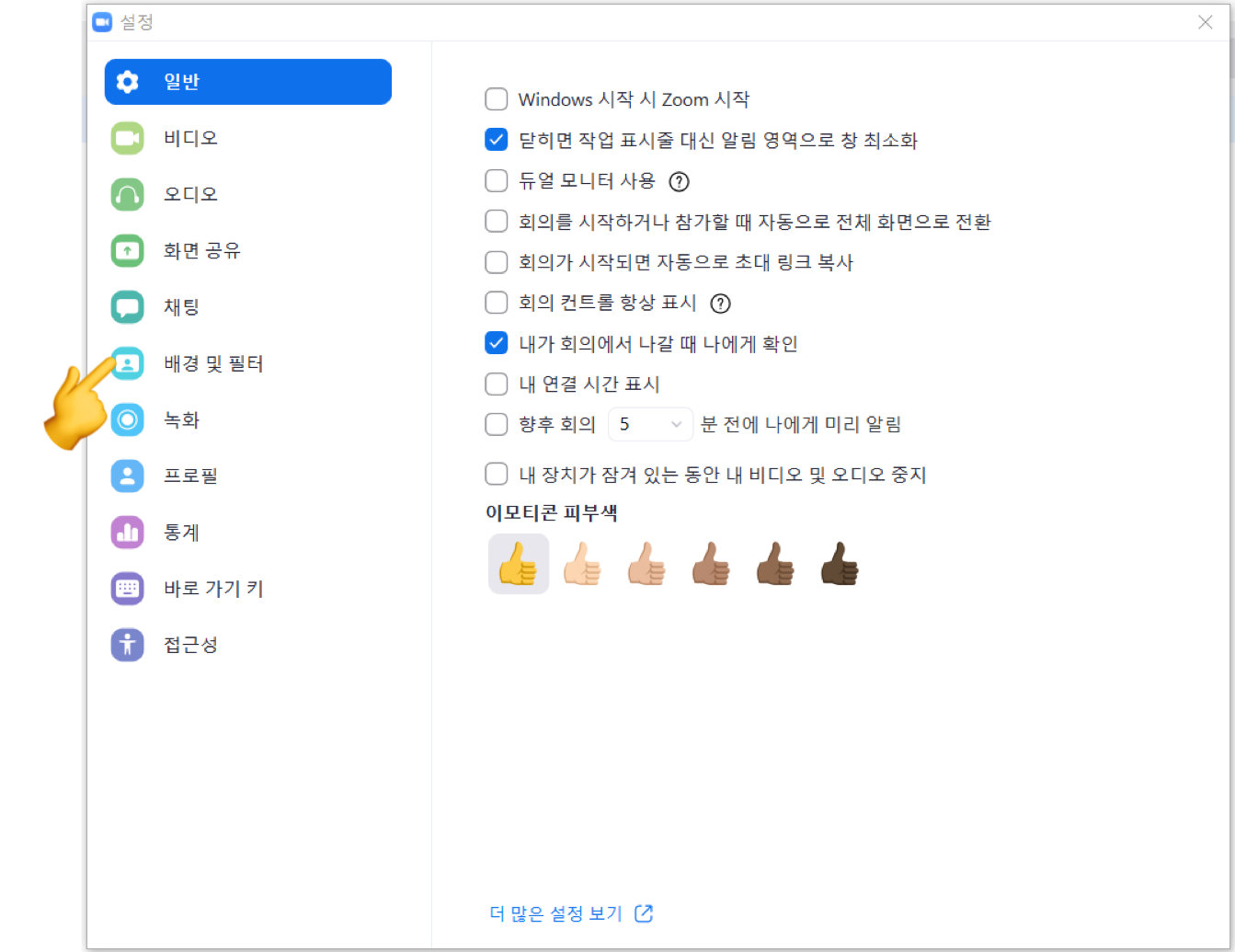Viewport: 1235px width, 952px height.
Task: Switch to 오디오 settings tab
Action: (248, 194)
